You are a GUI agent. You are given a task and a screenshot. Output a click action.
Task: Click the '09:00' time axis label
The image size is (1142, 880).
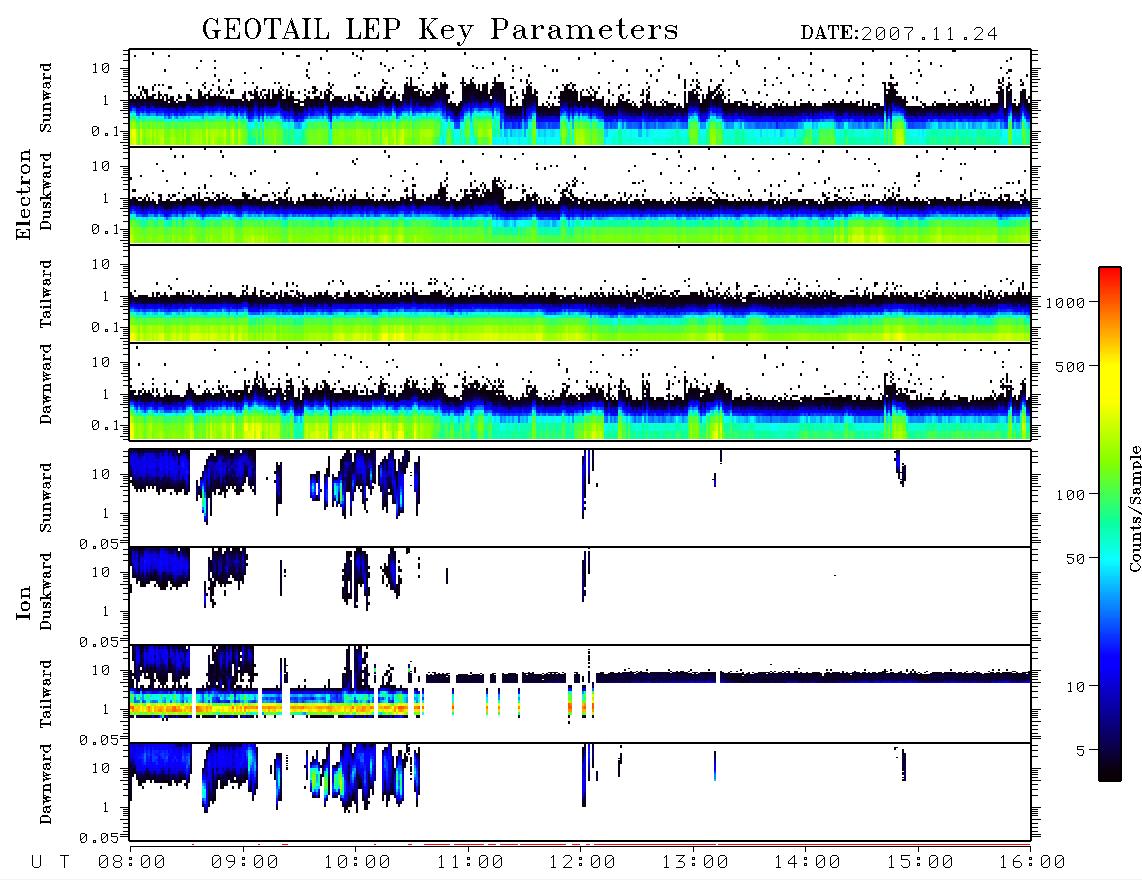coord(245,862)
